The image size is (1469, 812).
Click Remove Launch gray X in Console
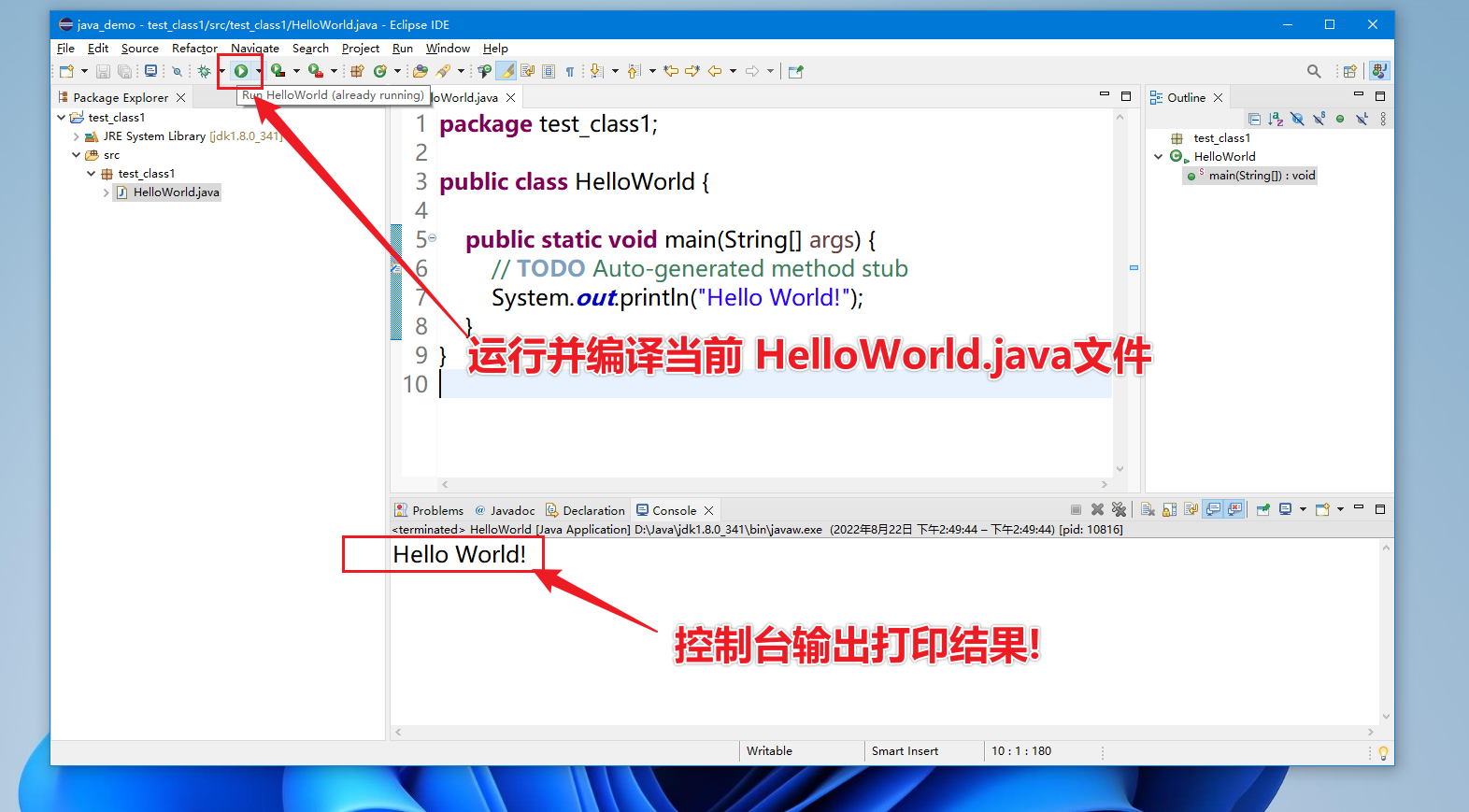click(1097, 509)
